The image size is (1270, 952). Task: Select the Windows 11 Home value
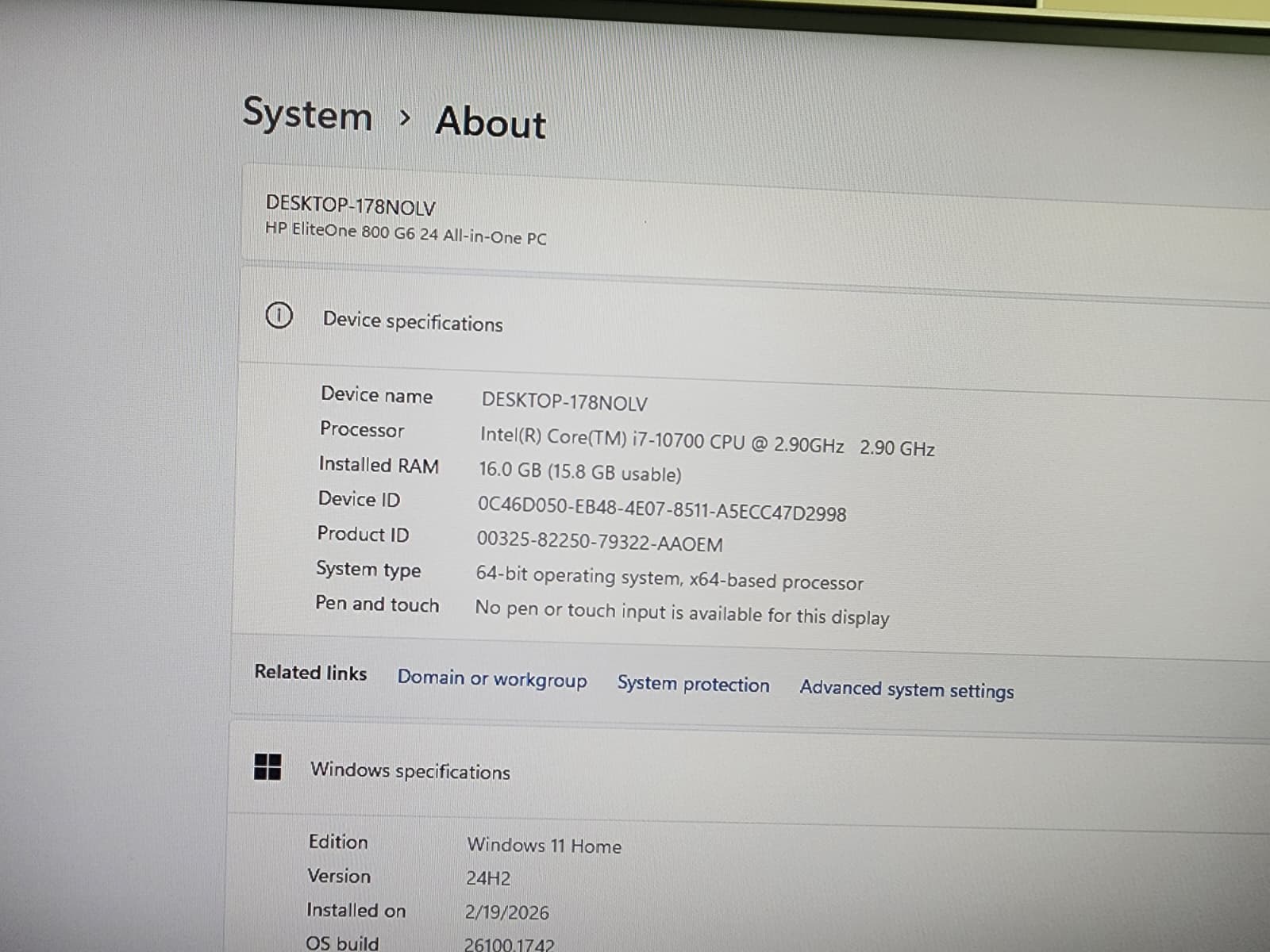pos(544,846)
